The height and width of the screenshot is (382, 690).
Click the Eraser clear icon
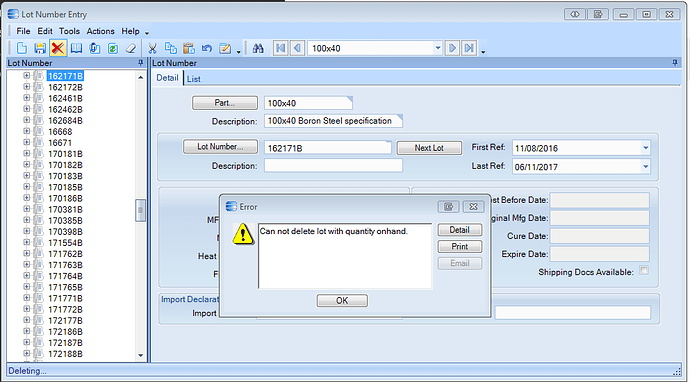[x=131, y=48]
